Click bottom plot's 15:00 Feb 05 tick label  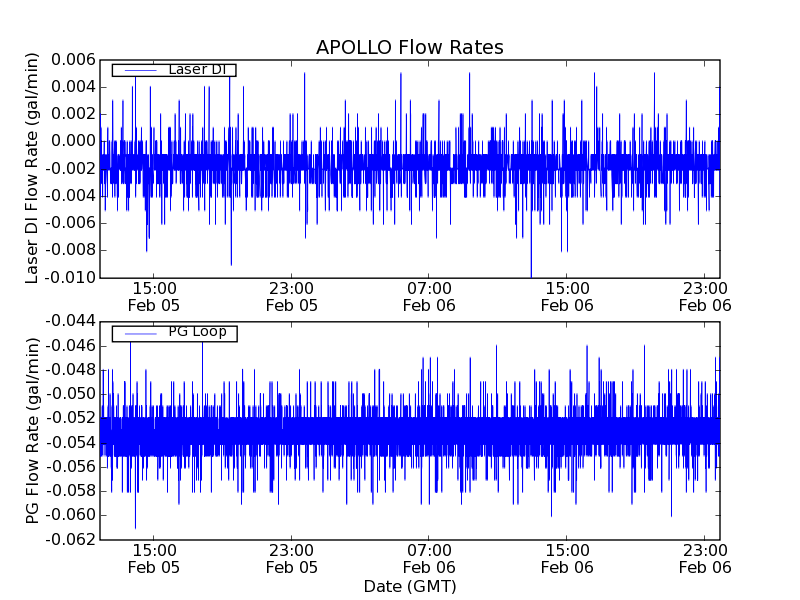point(154,558)
